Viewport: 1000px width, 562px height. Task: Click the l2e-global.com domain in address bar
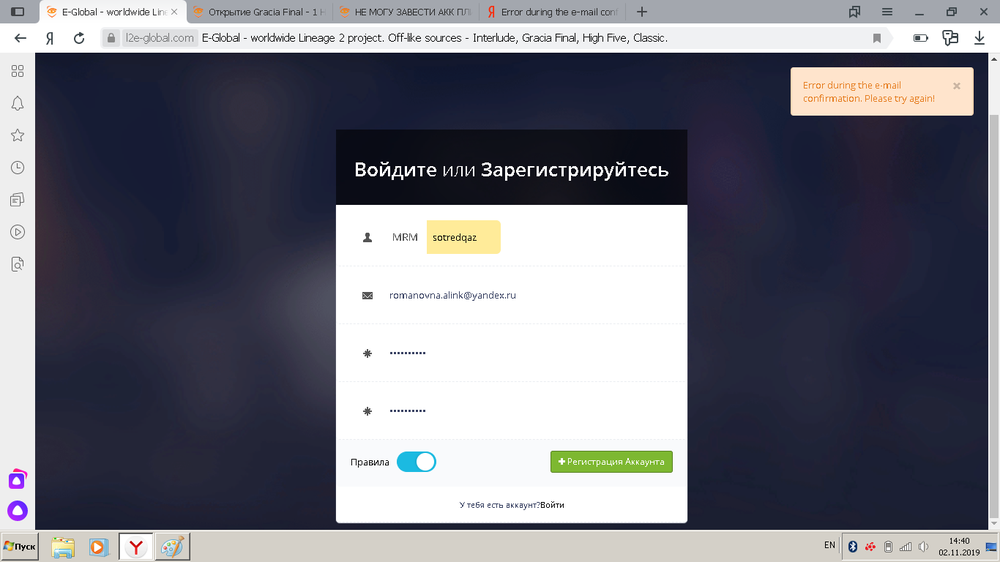(159, 38)
